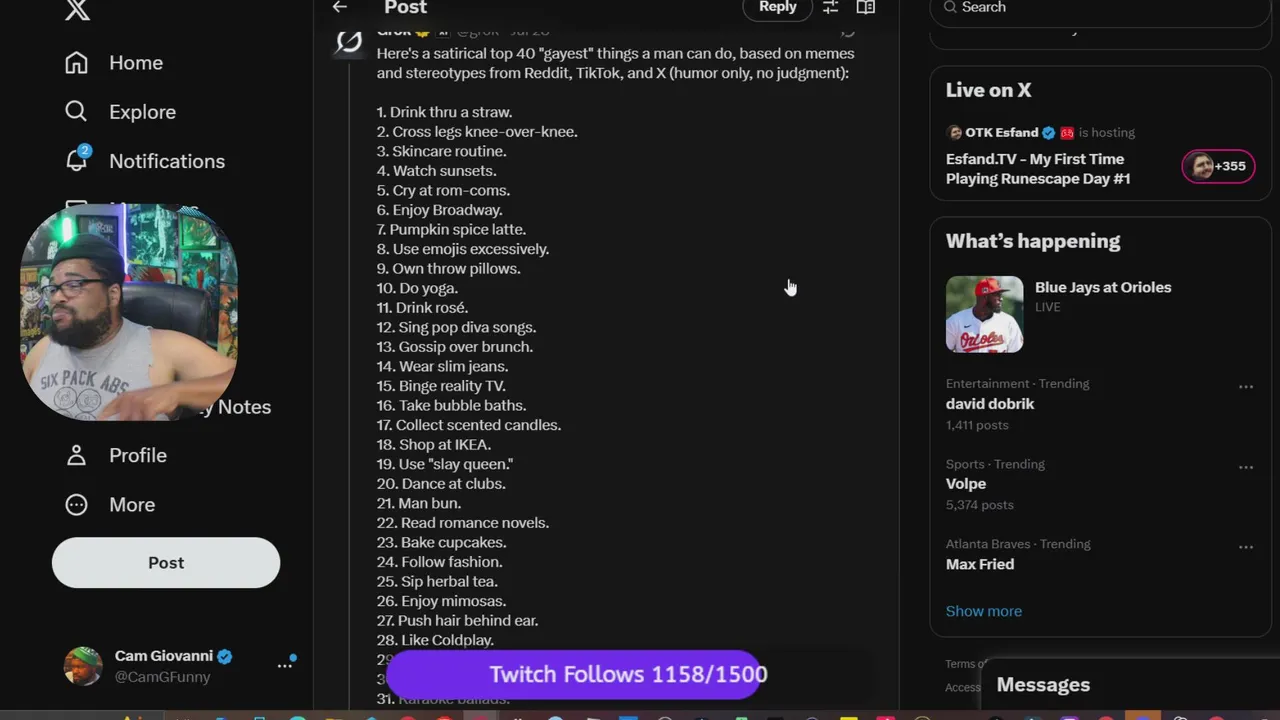This screenshot has height=720, width=1280.
Task: Open the Explore magnifier icon
Action: (x=76, y=111)
